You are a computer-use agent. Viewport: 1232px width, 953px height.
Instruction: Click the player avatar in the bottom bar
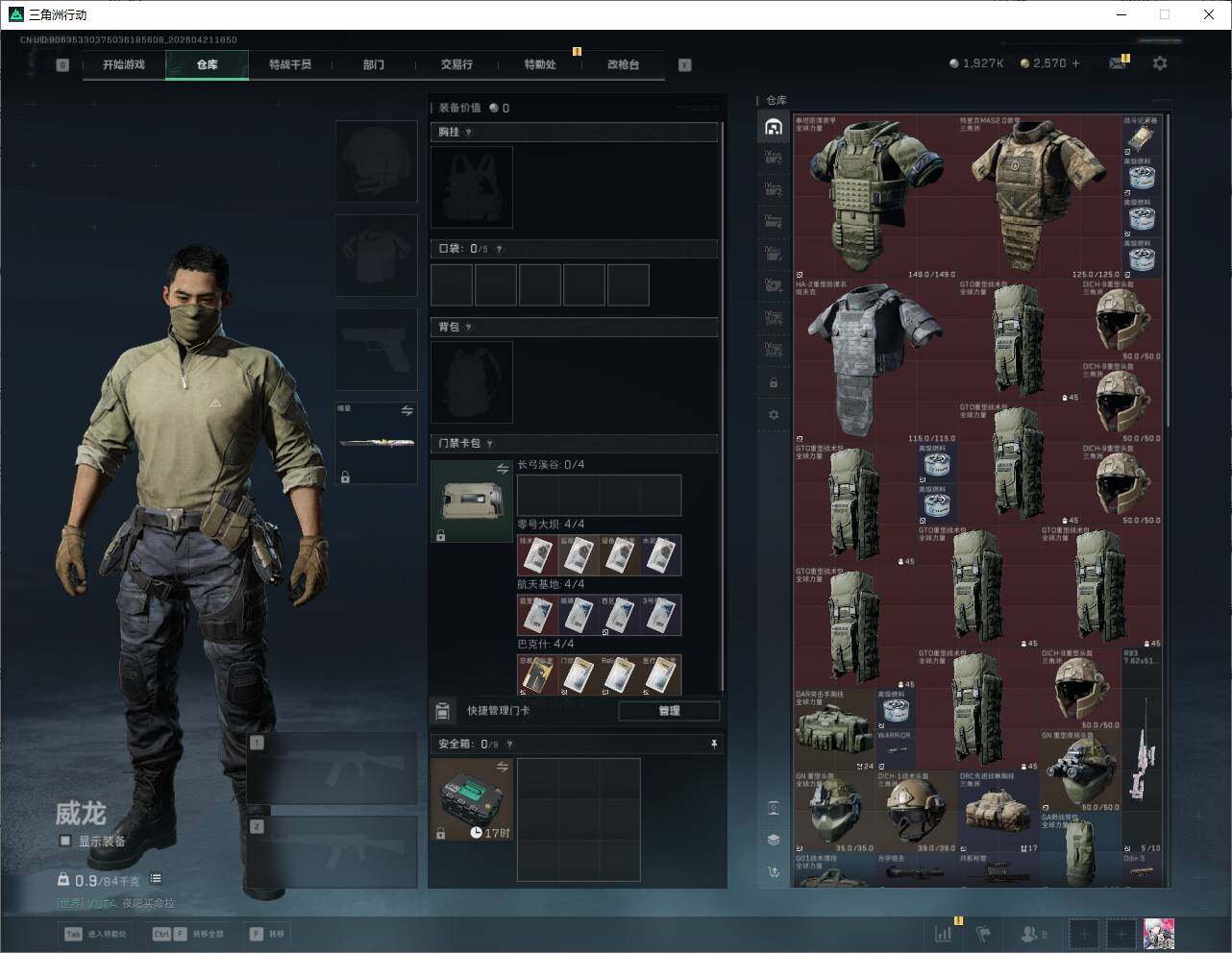coord(1159,933)
